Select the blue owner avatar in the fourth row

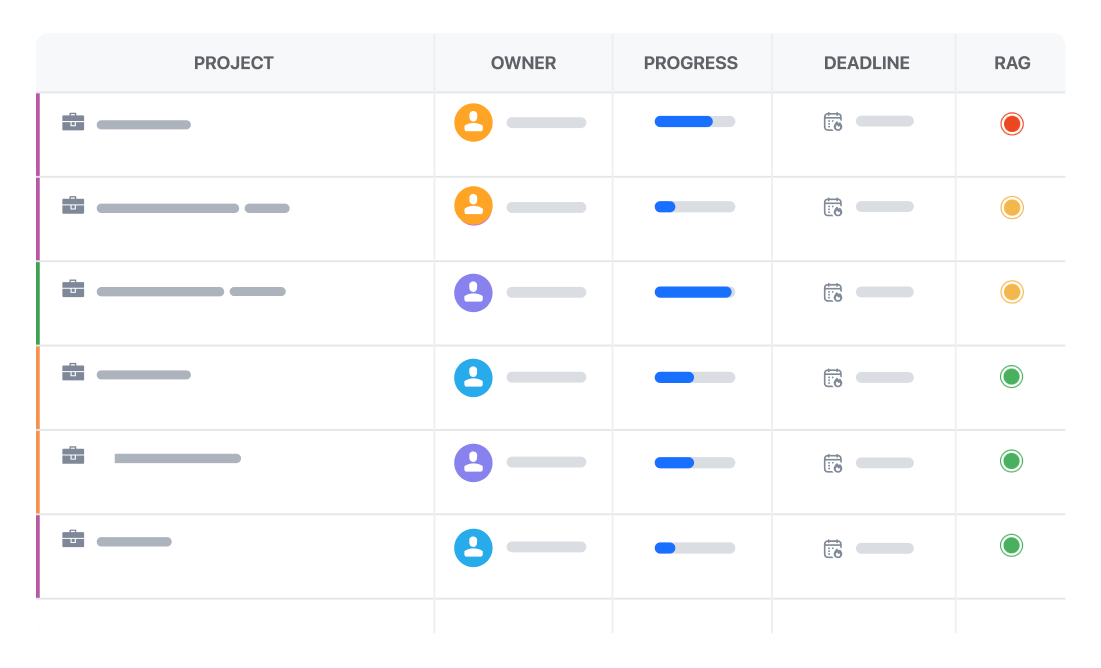coord(473,378)
